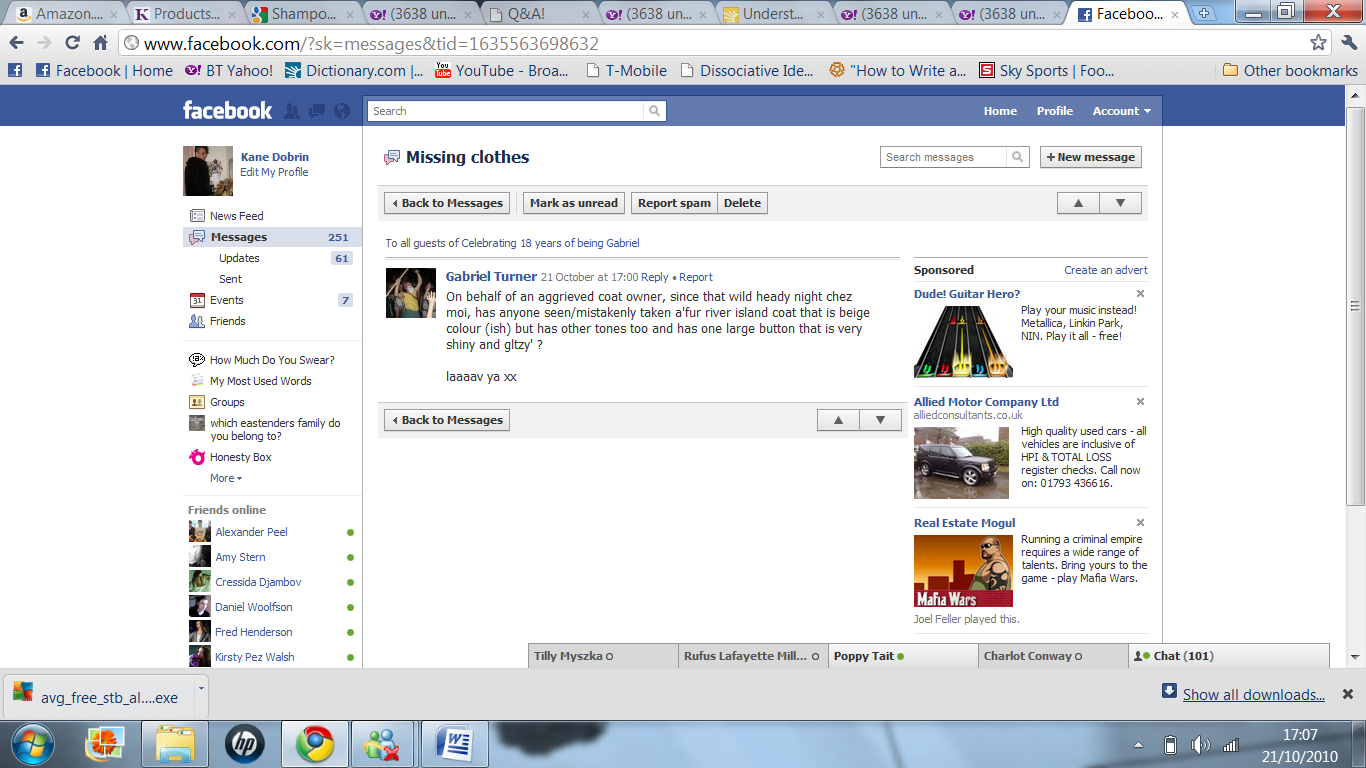Open the Sky Sports bookmark

pos(1046,70)
